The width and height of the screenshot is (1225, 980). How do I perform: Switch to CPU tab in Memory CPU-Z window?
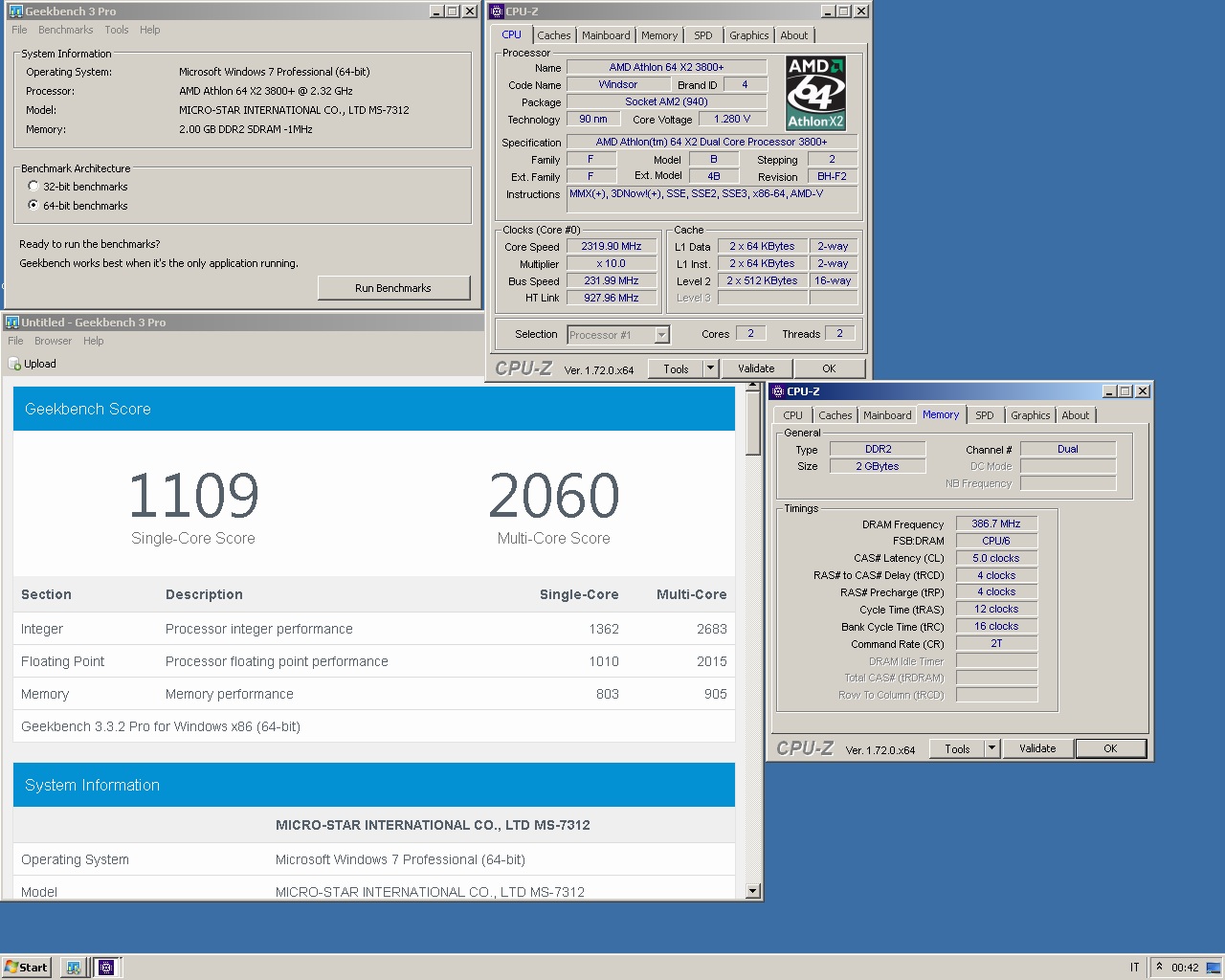pos(792,415)
